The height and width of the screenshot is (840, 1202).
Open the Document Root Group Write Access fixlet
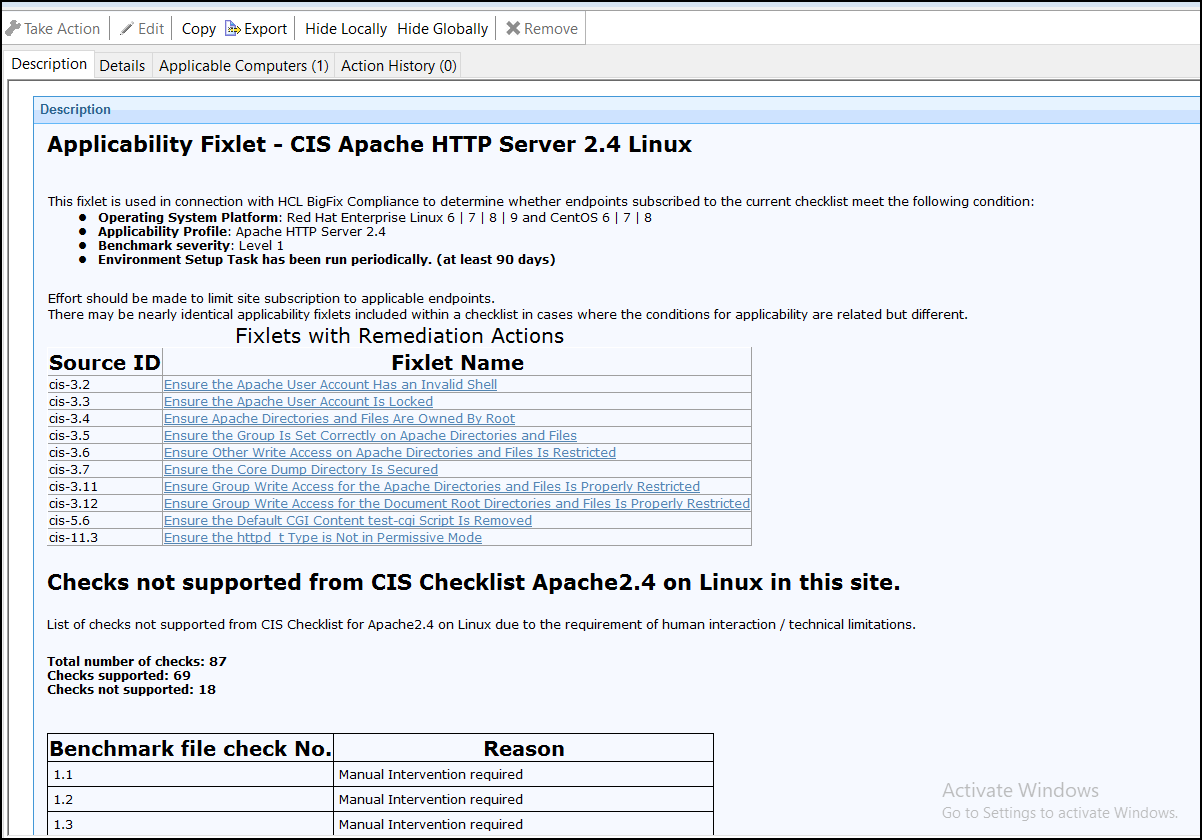(x=456, y=503)
